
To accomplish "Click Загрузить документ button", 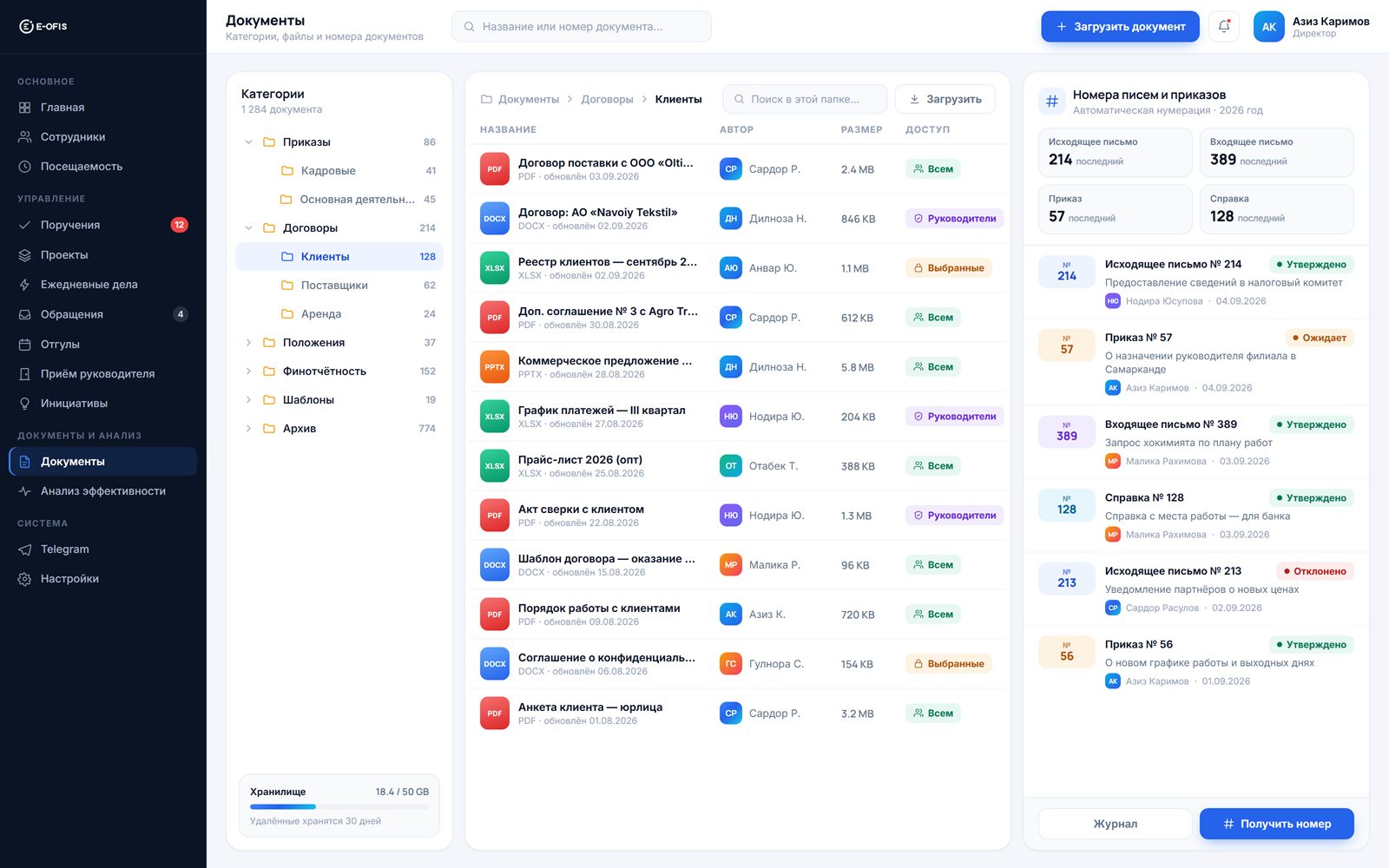I will 1120,26.
